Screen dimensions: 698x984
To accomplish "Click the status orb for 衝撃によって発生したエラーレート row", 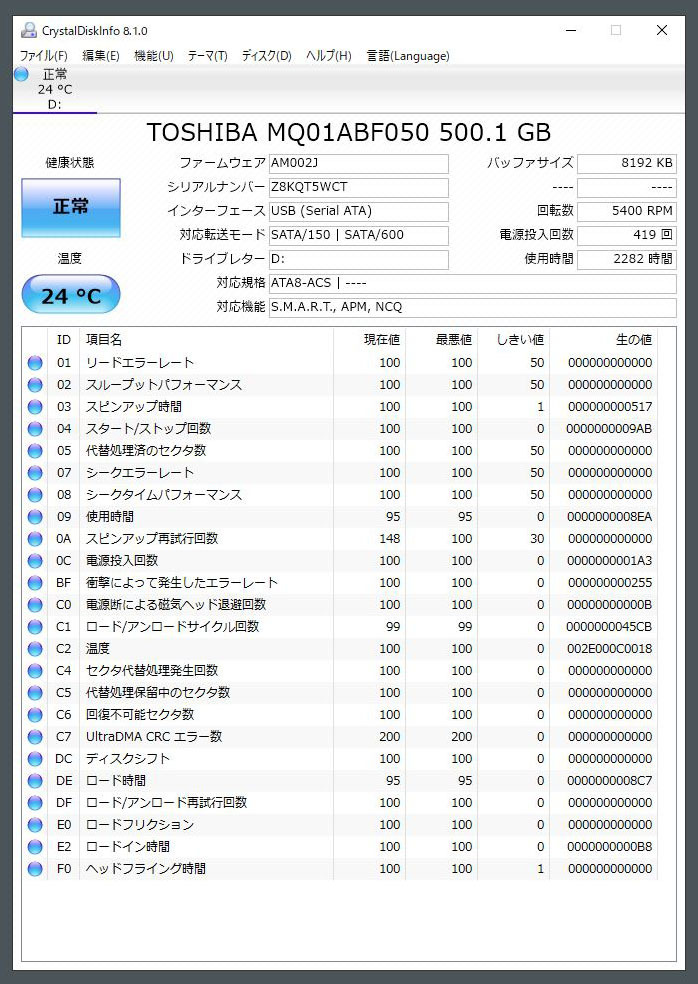I will tap(35, 582).
